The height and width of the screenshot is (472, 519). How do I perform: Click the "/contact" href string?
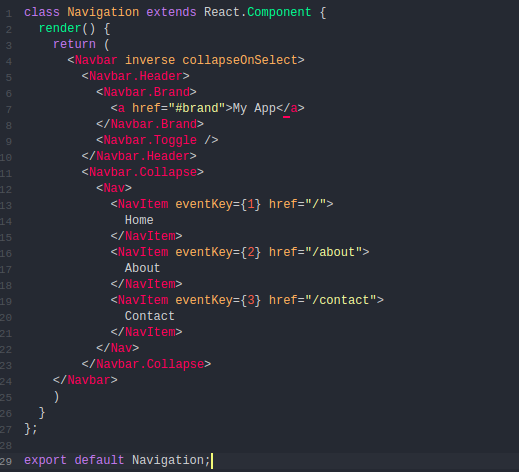click(x=340, y=300)
